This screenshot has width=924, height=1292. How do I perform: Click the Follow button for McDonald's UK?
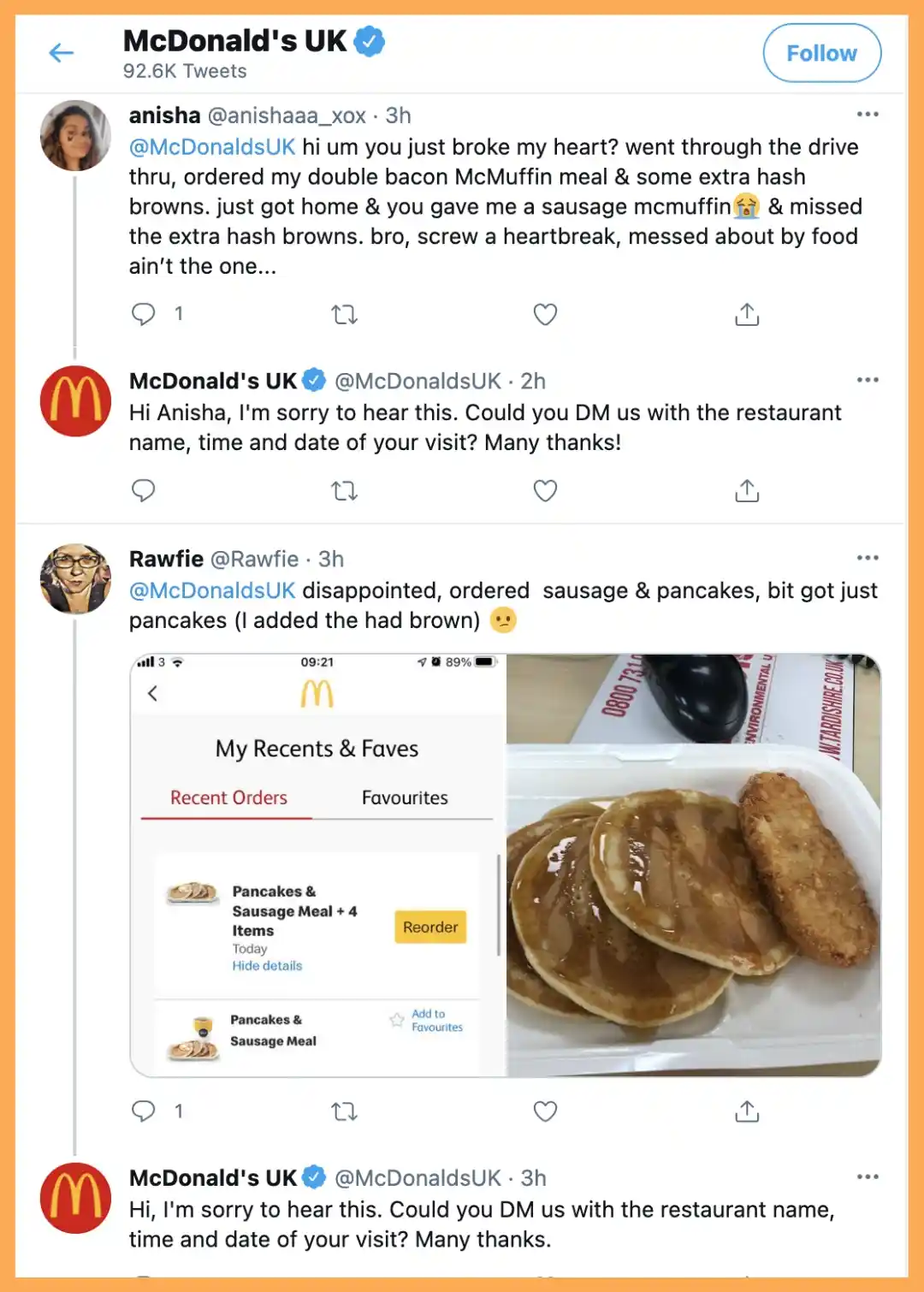click(821, 53)
